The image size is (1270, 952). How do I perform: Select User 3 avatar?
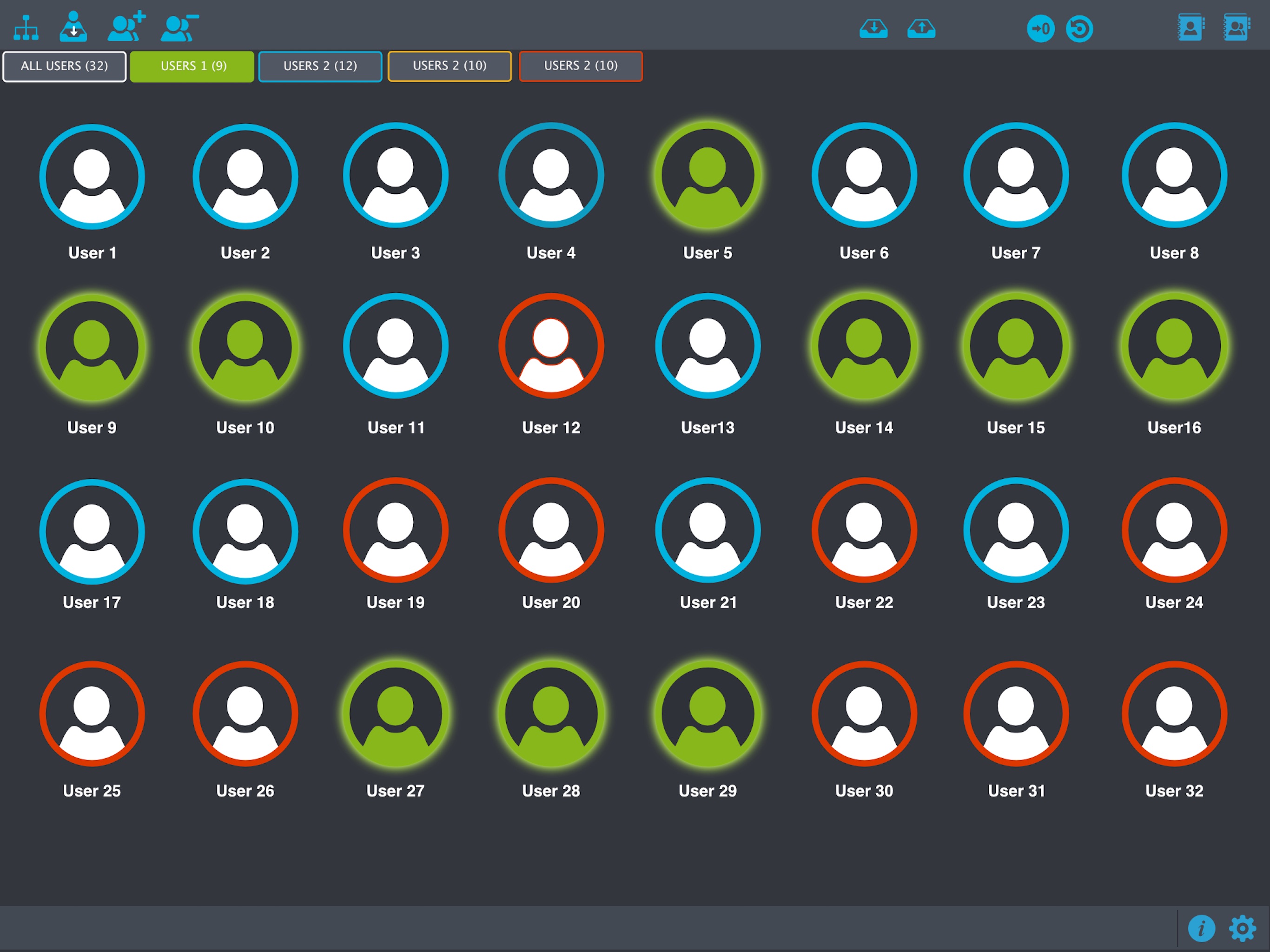pos(396,175)
